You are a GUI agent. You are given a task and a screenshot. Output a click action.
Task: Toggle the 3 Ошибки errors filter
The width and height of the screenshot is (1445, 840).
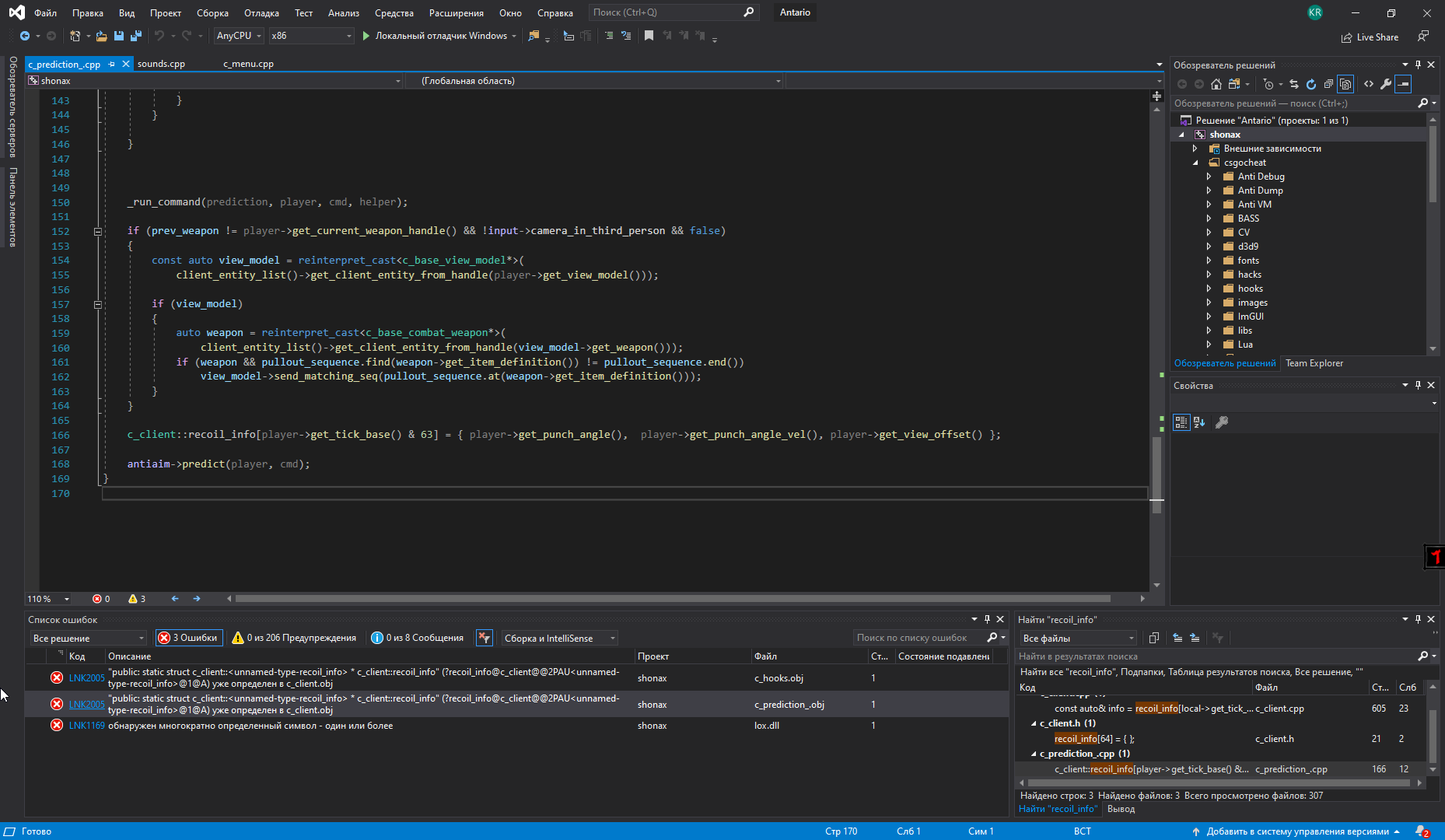[x=189, y=638]
